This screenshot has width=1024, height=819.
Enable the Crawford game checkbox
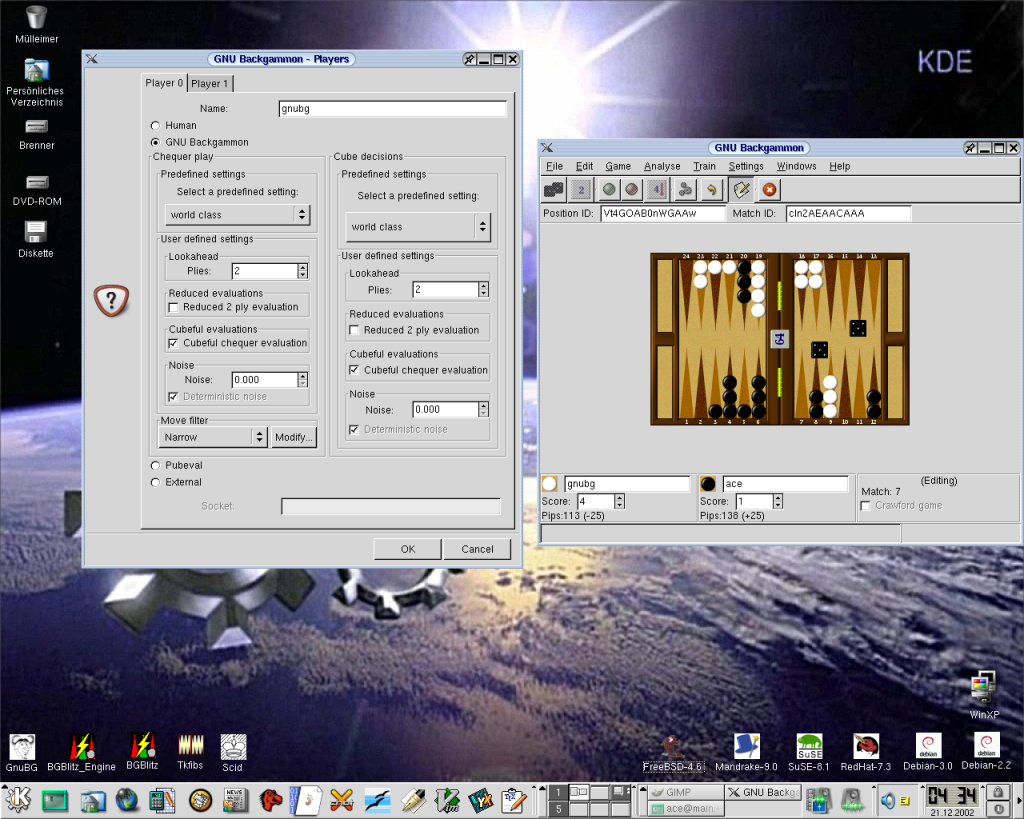tap(866, 506)
